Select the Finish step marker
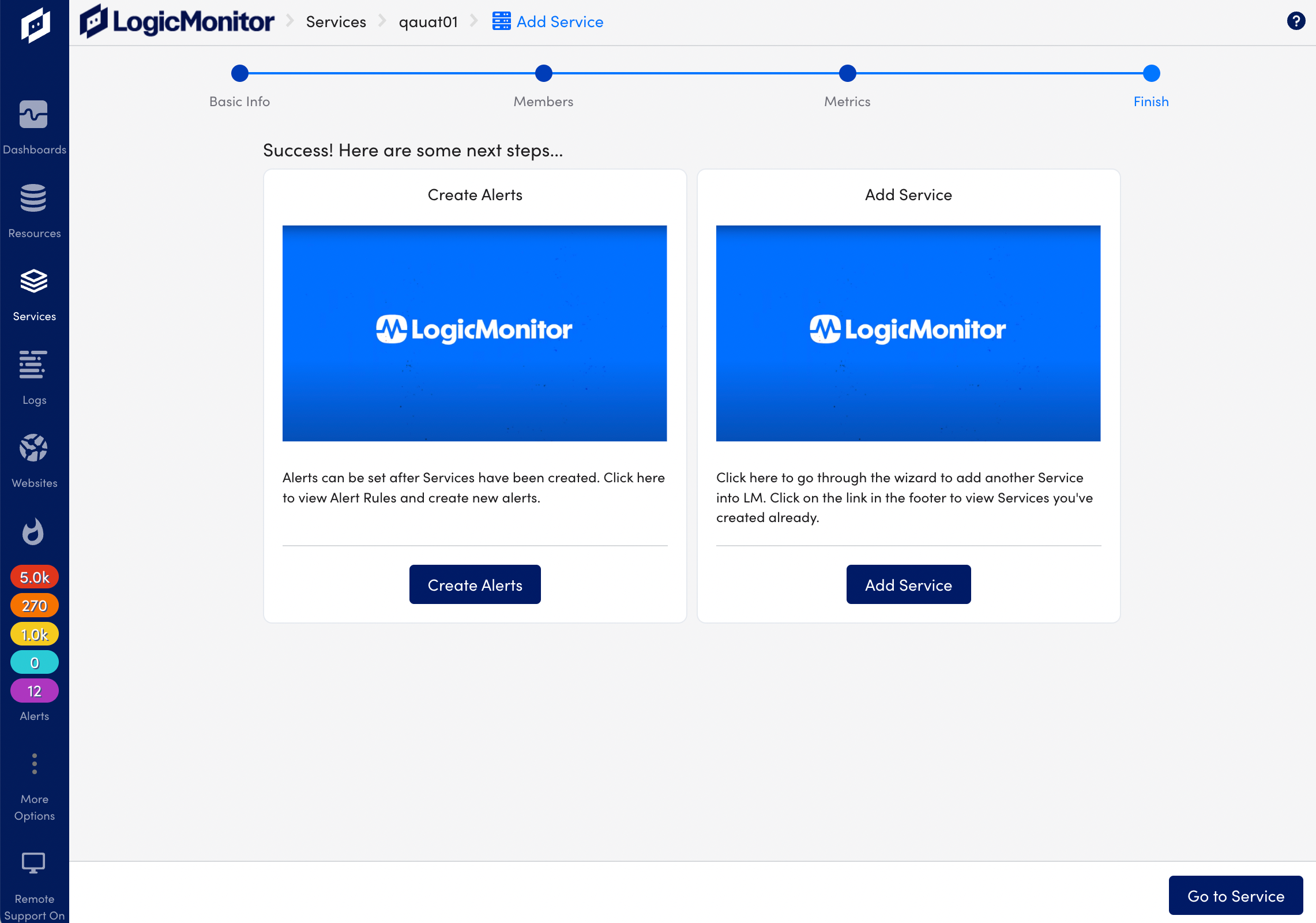The image size is (1316, 923). (1152, 73)
